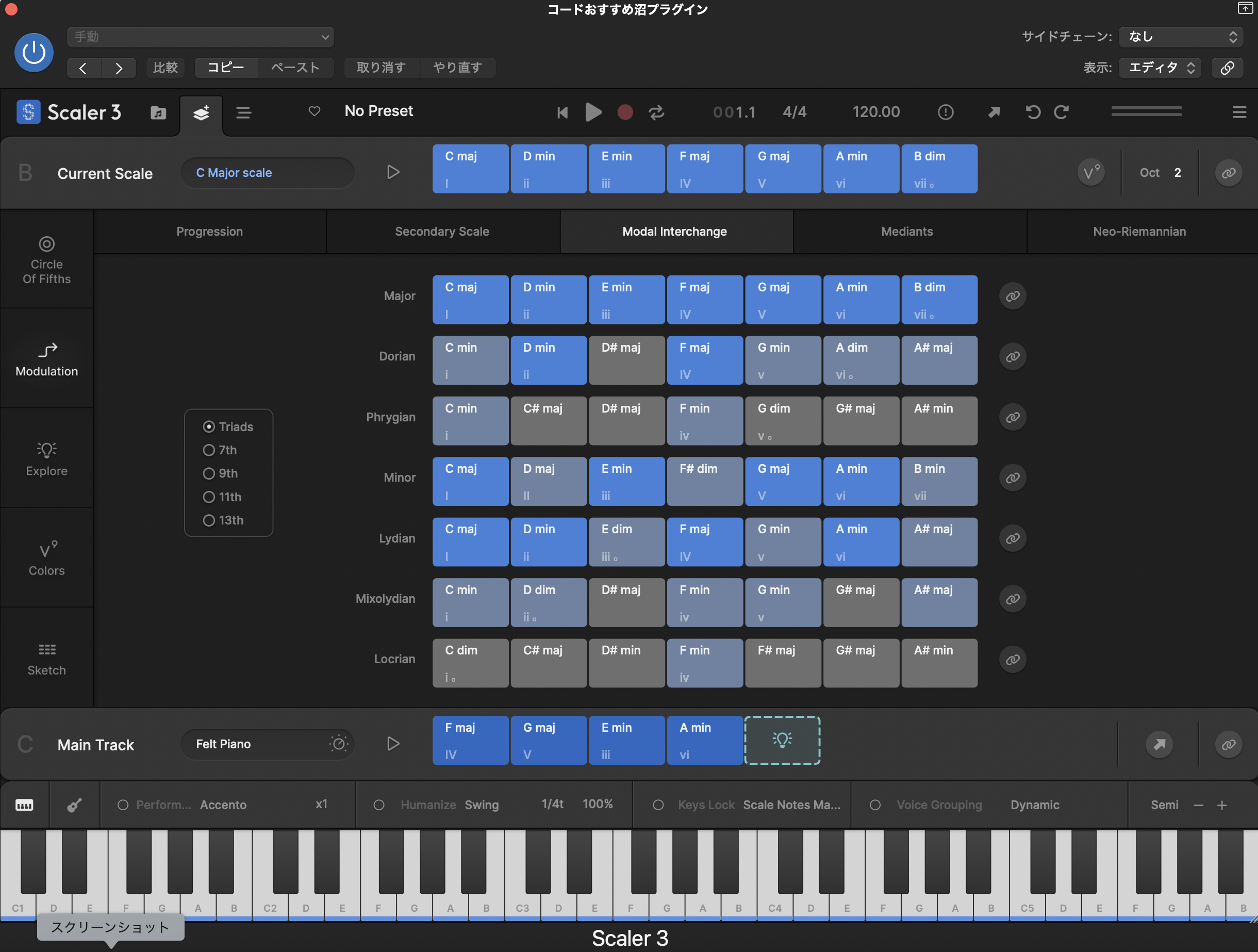Screen dimensions: 1258x952
Task: Click the ペースト button
Action: [295, 68]
